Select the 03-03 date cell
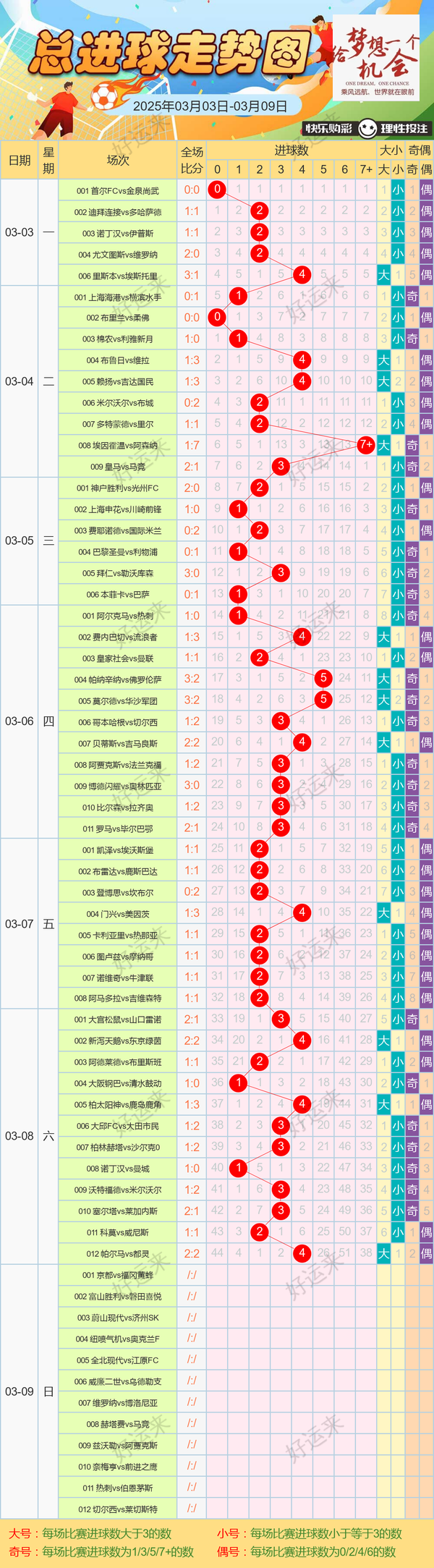Screen dimensions: 434x1568 (x=20, y=232)
